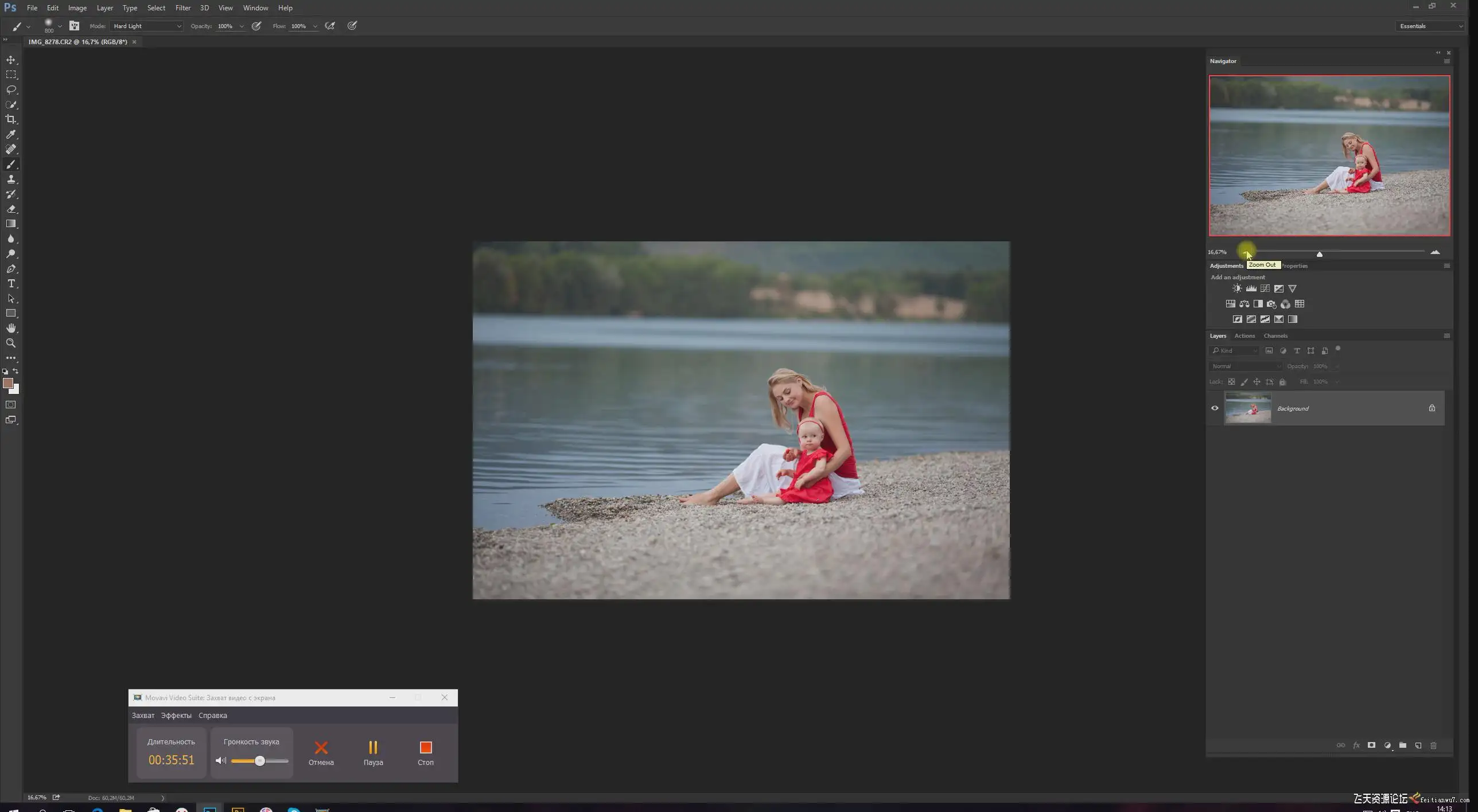Open the brush Mode dropdown (Hard Light)
This screenshot has width=1478, height=812.
[147, 26]
